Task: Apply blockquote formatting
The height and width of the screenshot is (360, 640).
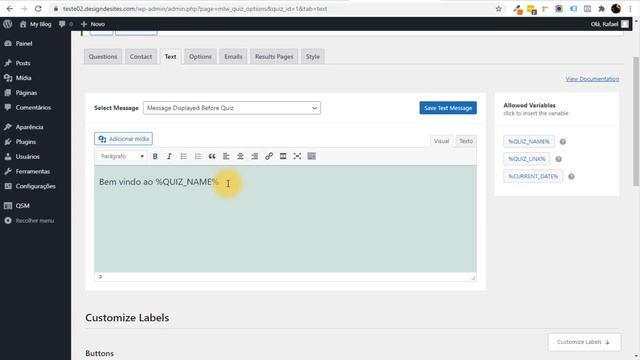Action: click(x=212, y=156)
